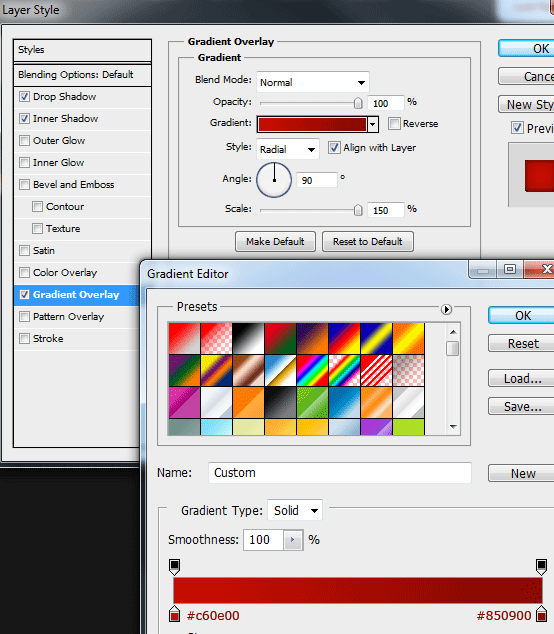Open the Smoothness slider popup arrow
554x634 pixels.
(x=293, y=540)
